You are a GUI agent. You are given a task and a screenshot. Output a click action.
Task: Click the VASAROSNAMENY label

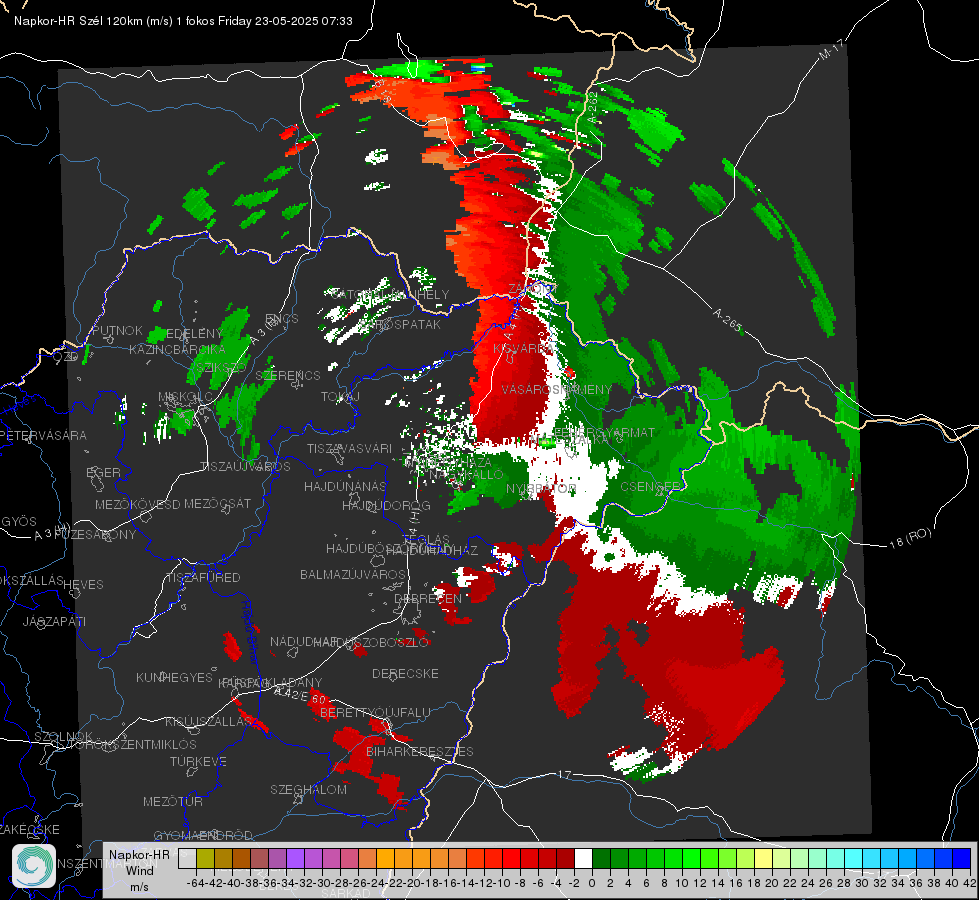point(557,389)
